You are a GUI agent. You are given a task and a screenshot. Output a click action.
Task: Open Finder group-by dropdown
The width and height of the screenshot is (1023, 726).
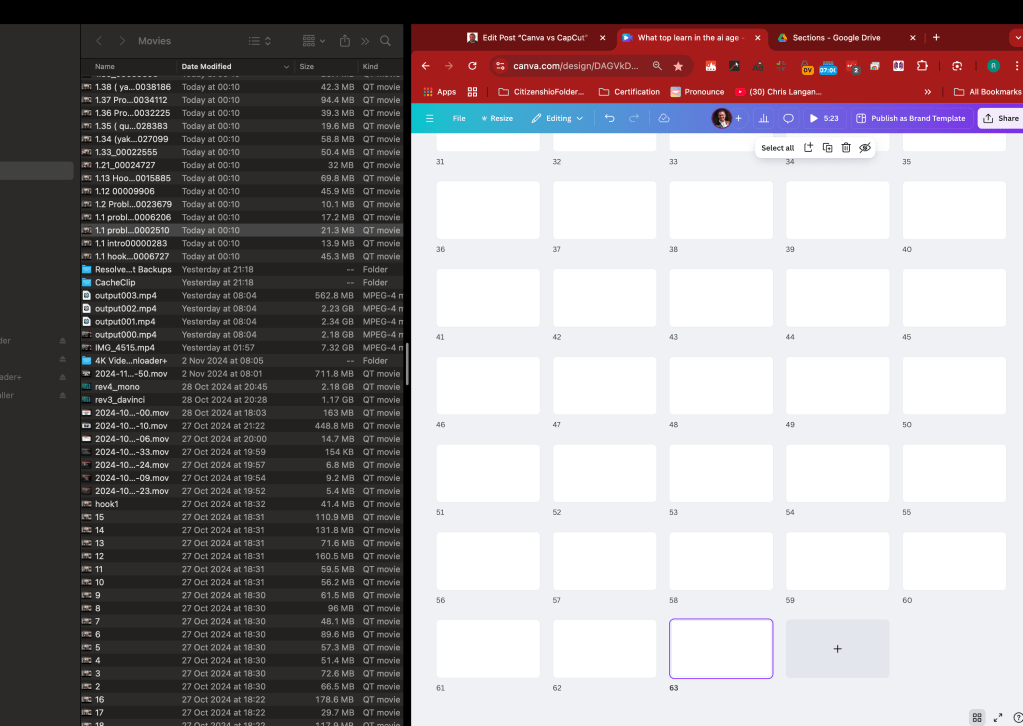pos(314,40)
